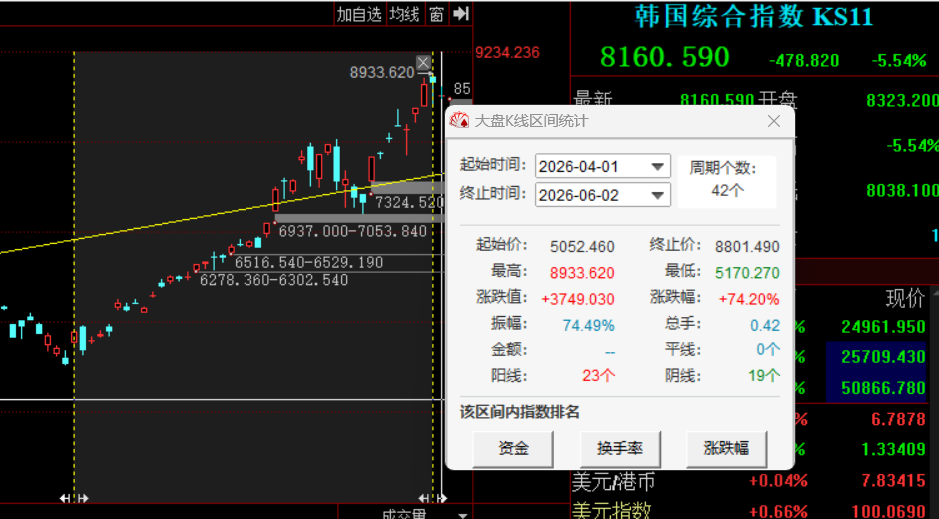The width and height of the screenshot is (939, 519).
Task: Click the 6937.000-7053.840 gap label
Action: (352, 231)
